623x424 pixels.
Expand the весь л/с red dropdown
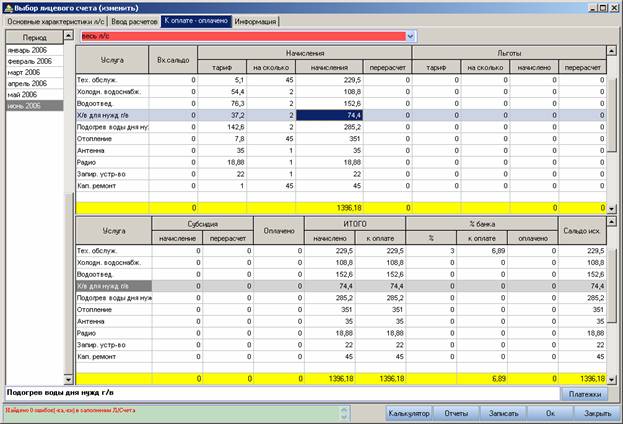click(x=410, y=36)
